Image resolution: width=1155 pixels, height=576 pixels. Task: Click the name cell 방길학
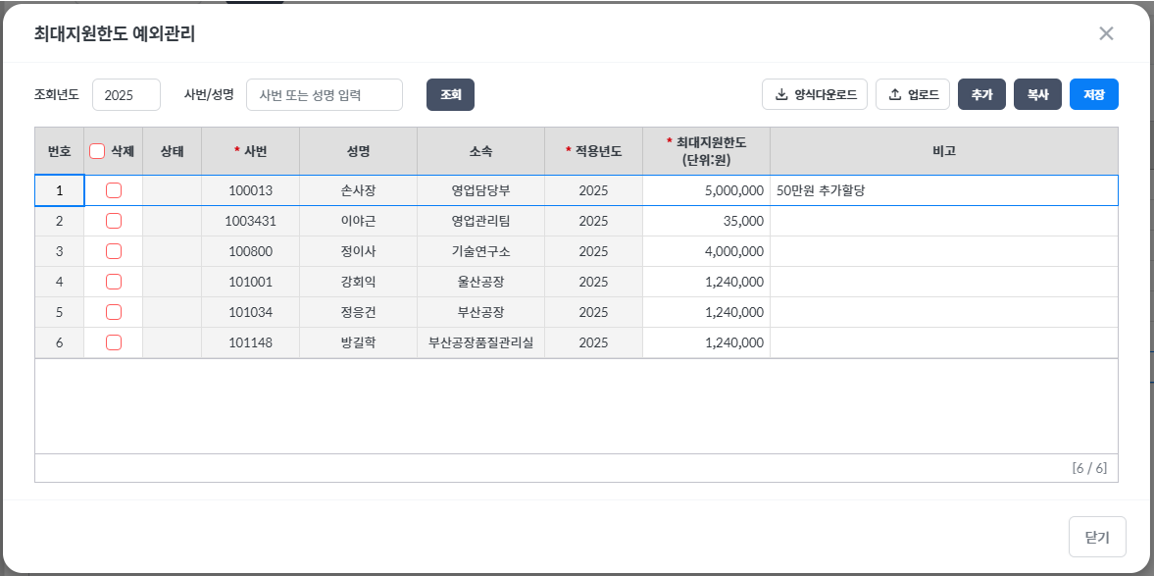[x=358, y=342]
